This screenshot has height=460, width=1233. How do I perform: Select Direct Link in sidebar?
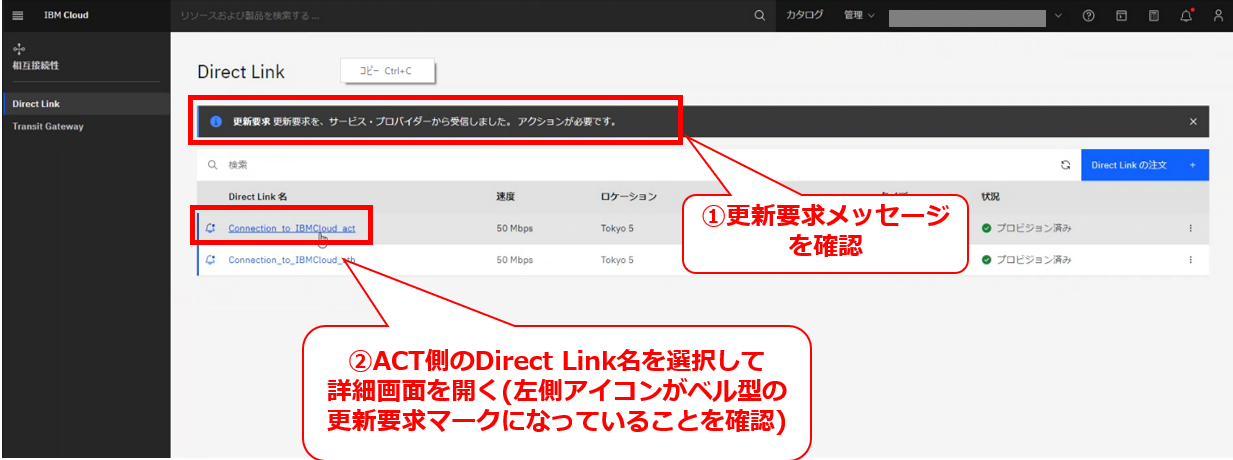click(85, 104)
